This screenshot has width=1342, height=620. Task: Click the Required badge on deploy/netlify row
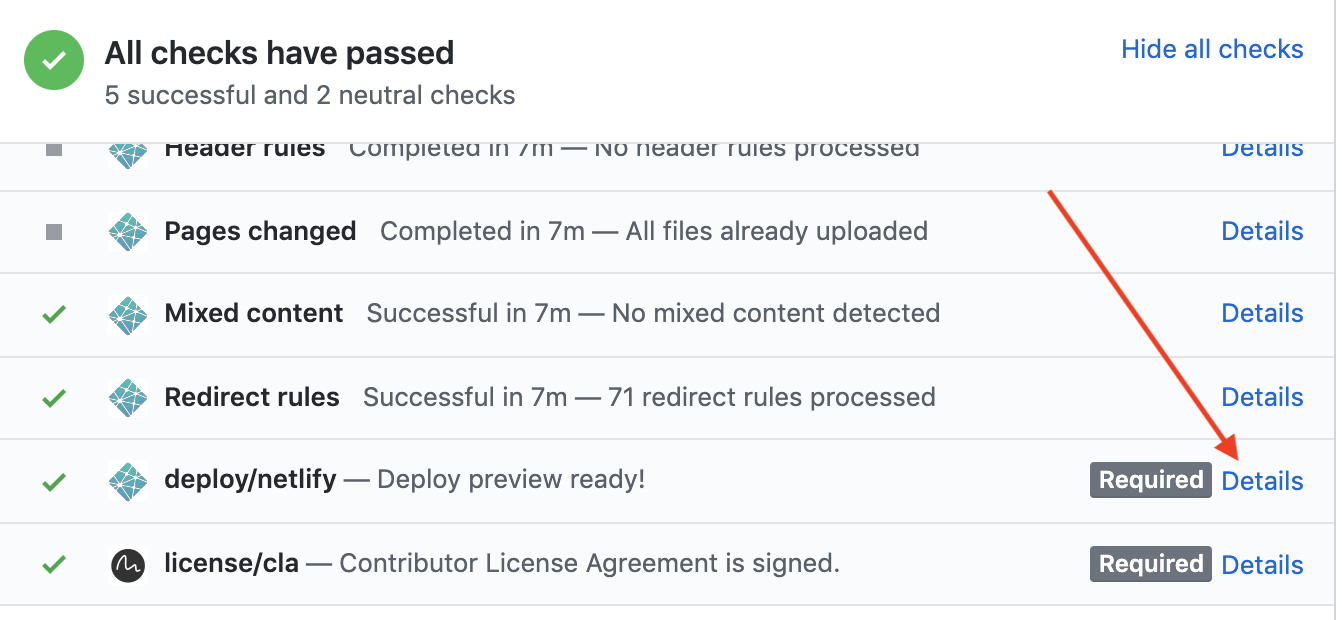(x=1151, y=480)
